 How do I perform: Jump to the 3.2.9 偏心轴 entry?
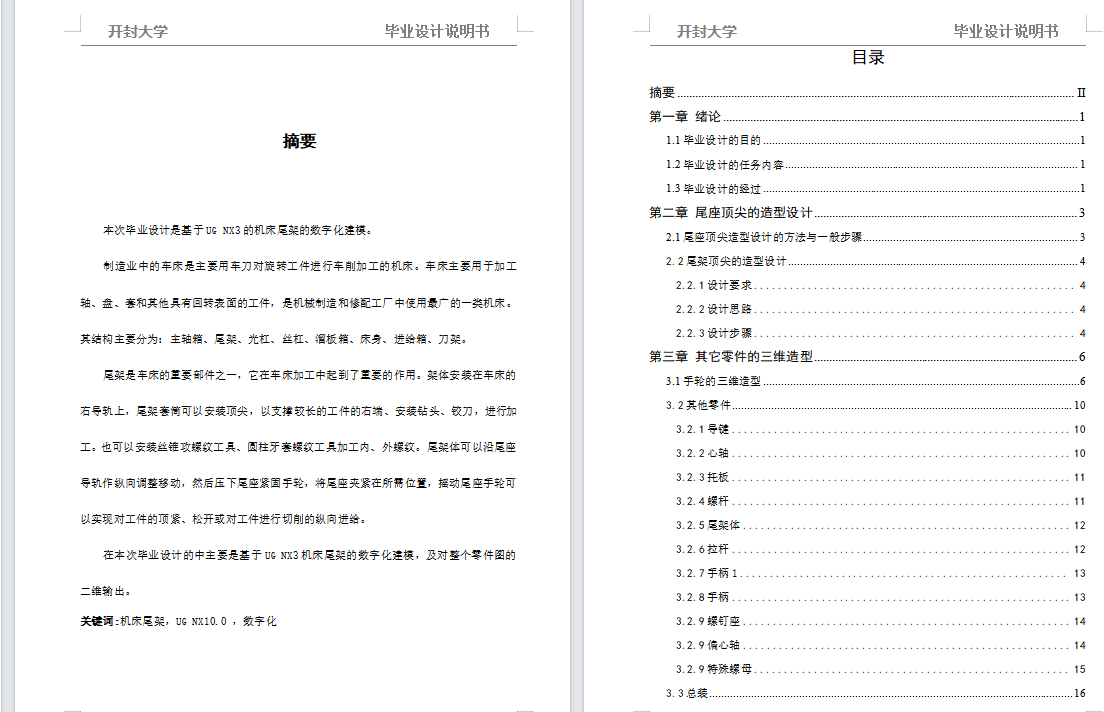pos(880,644)
